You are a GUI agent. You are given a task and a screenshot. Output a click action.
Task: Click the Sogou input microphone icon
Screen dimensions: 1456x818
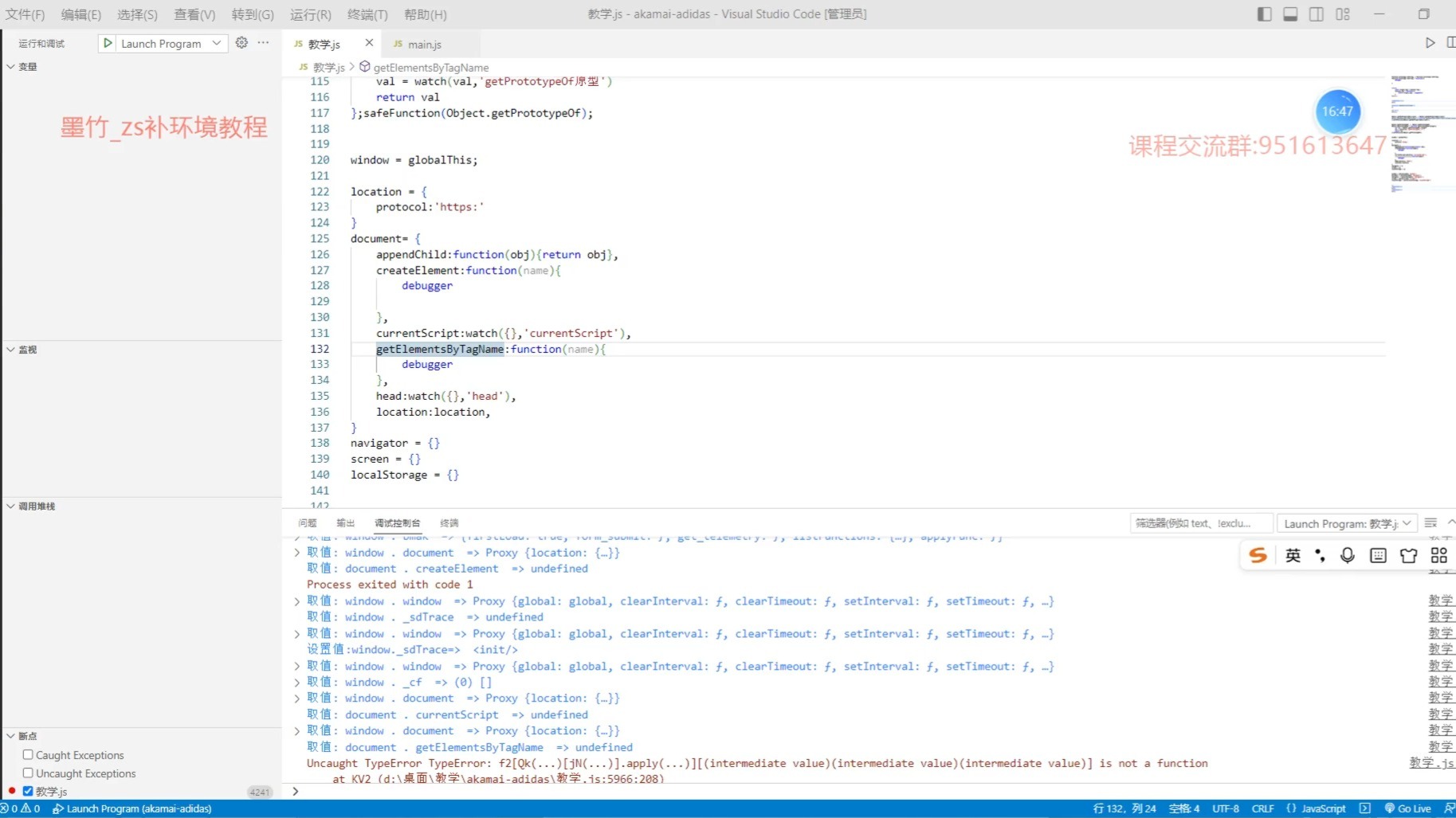point(1347,555)
